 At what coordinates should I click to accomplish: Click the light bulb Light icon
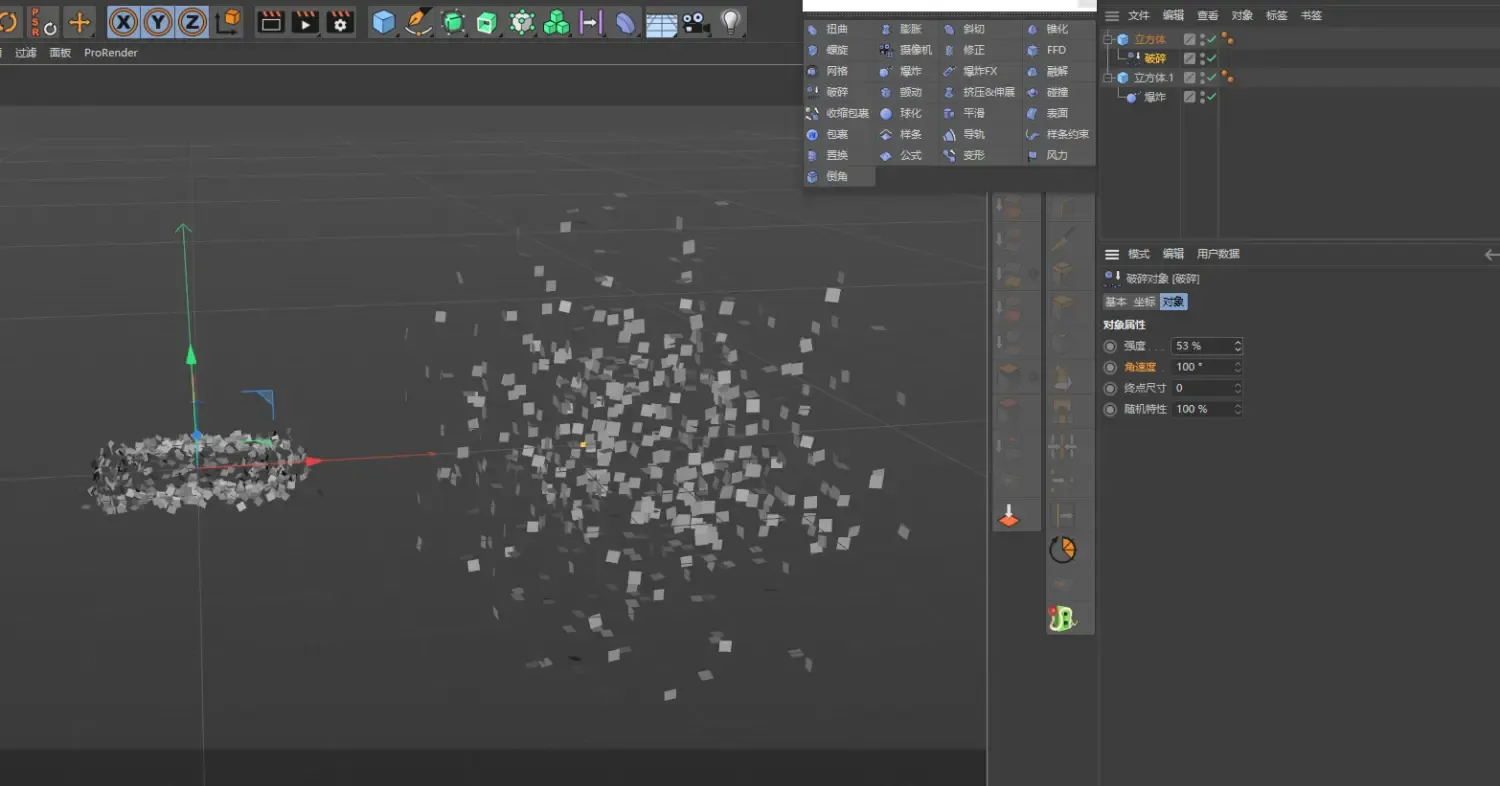[x=731, y=21]
